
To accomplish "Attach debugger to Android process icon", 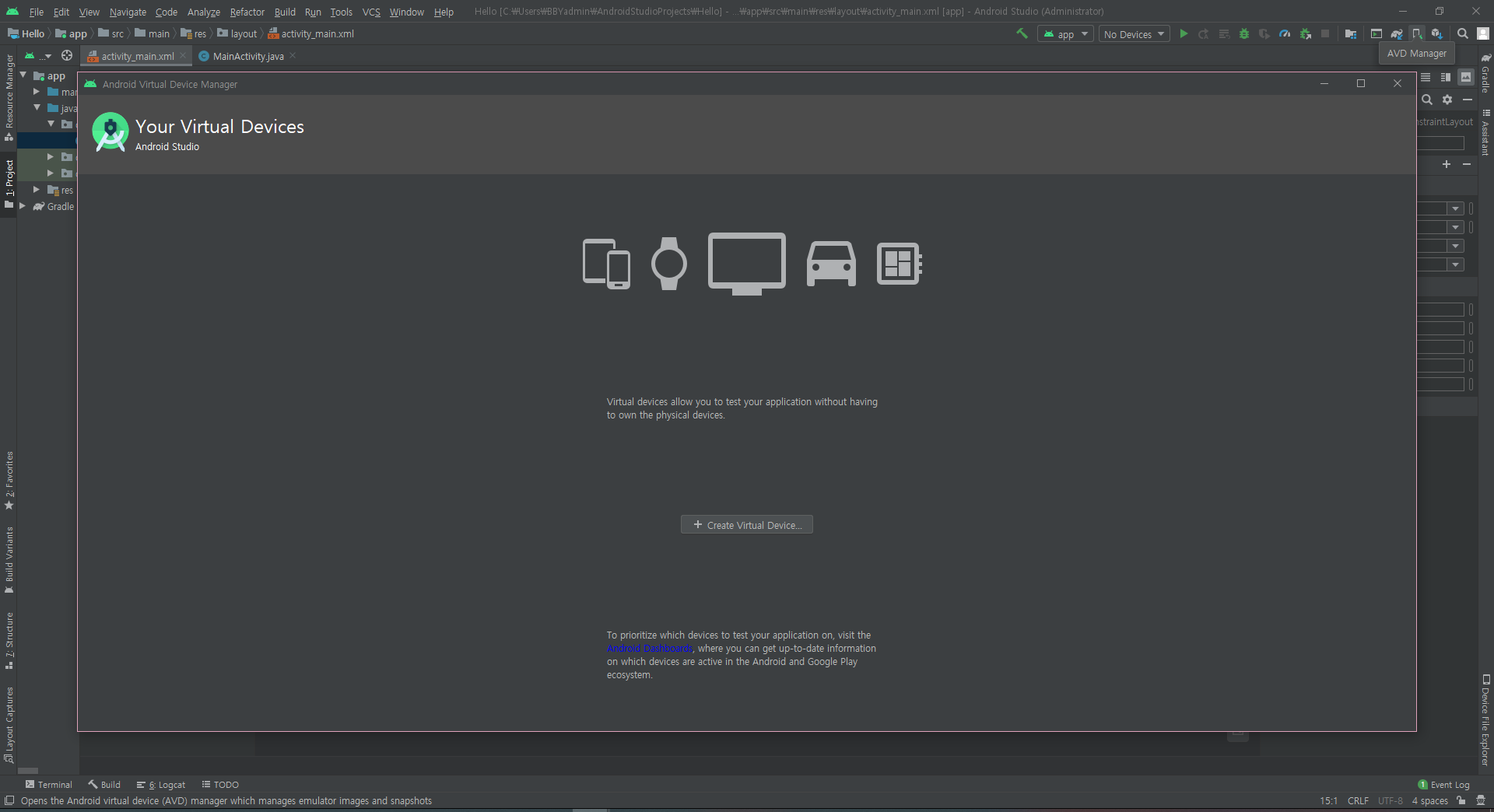I will coord(1306,33).
